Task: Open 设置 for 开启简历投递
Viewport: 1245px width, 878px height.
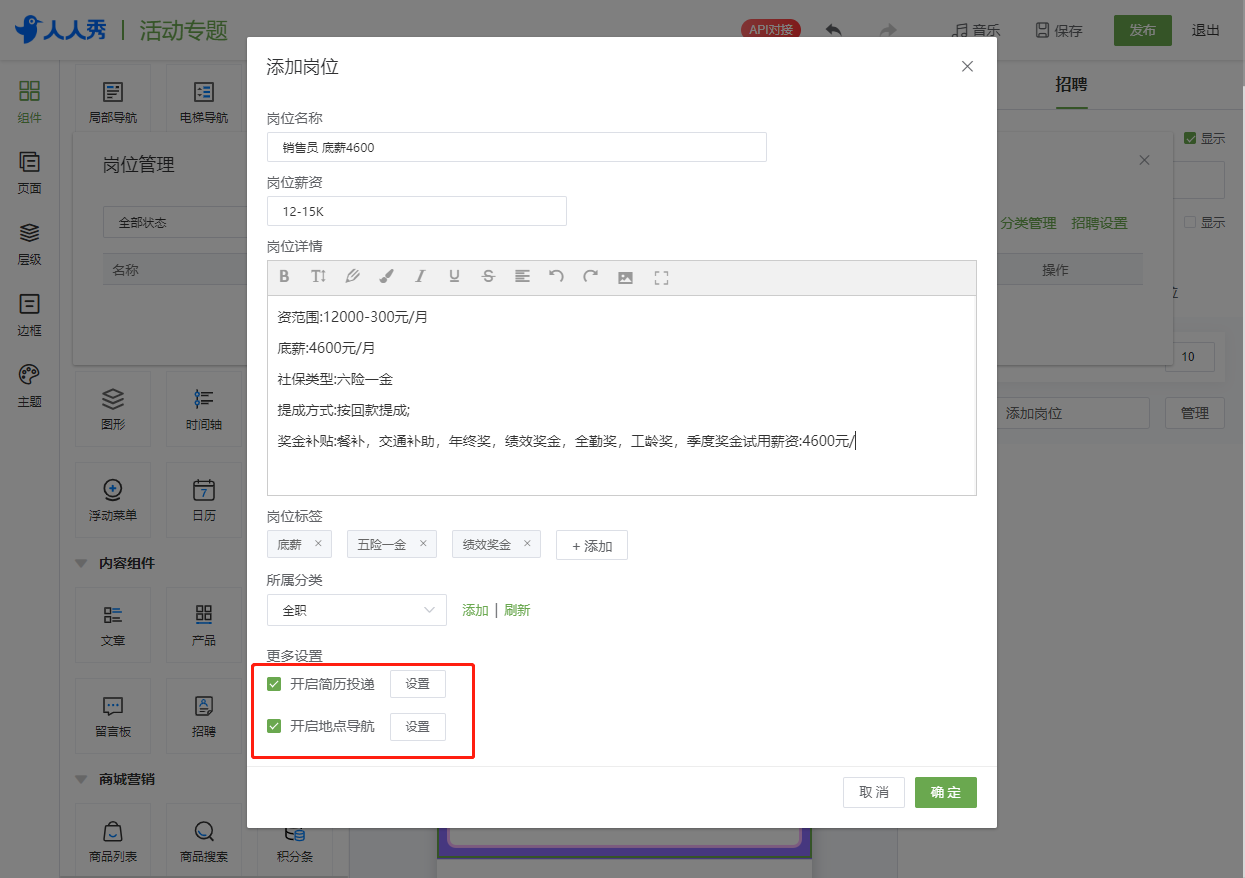Action: 418,684
